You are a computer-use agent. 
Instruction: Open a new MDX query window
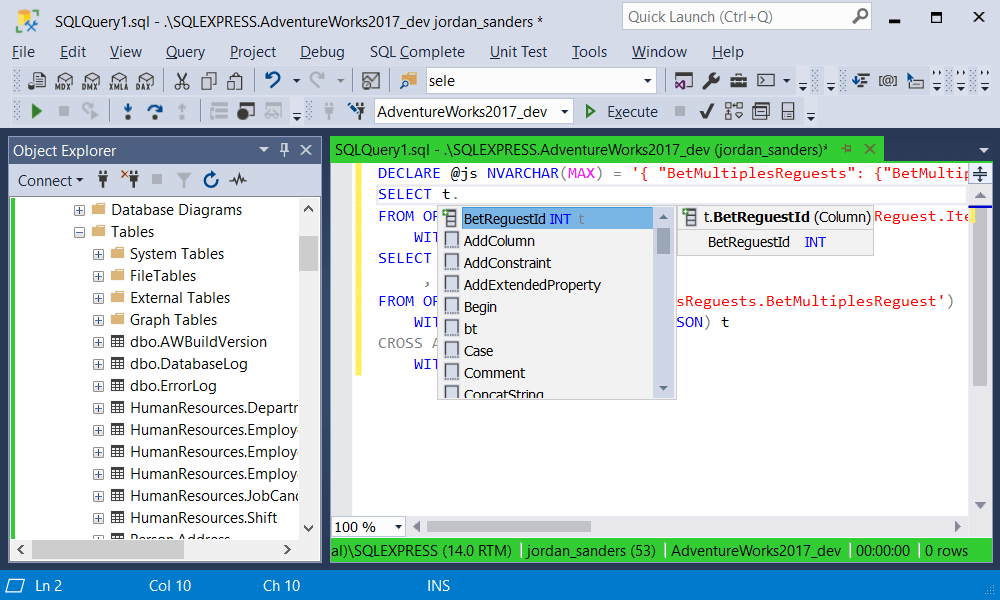[64, 82]
